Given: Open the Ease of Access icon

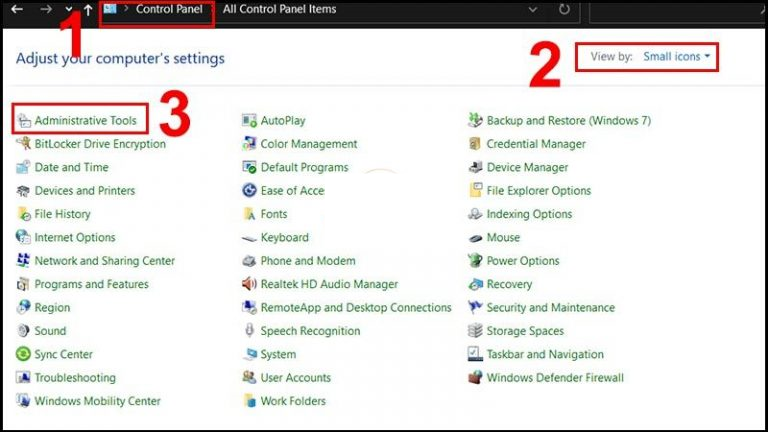Looking at the screenshot, I should (249, 190).
